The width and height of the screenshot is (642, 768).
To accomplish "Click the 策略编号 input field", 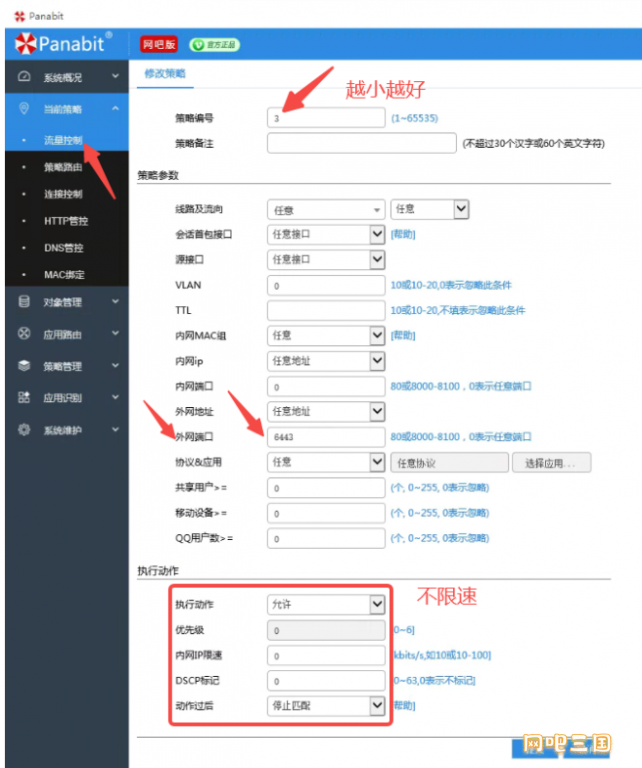I will pyautogui.click(x=326, y=118).
